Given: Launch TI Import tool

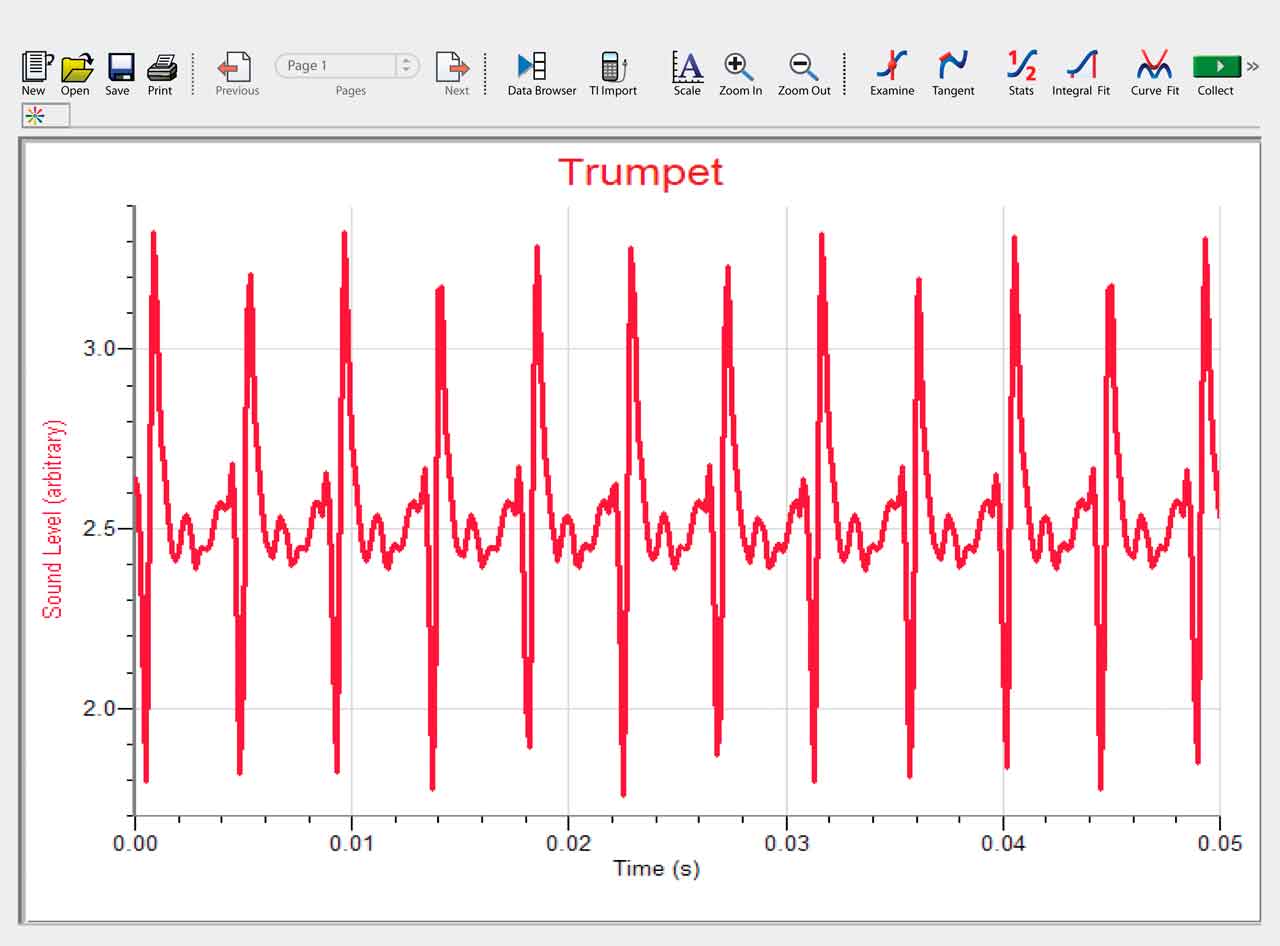Looking at the screenshot, I should tap(612, 68).
